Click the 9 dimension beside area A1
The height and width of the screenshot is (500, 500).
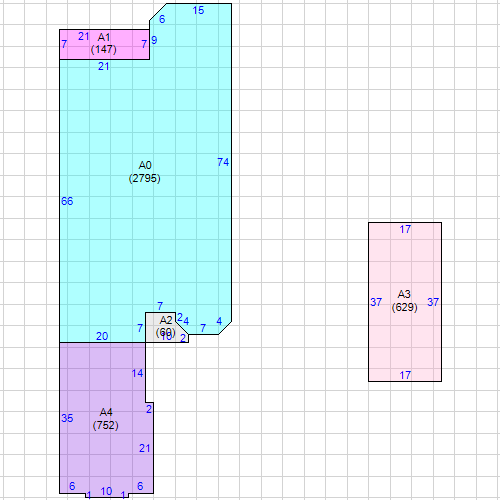point(154,40)
